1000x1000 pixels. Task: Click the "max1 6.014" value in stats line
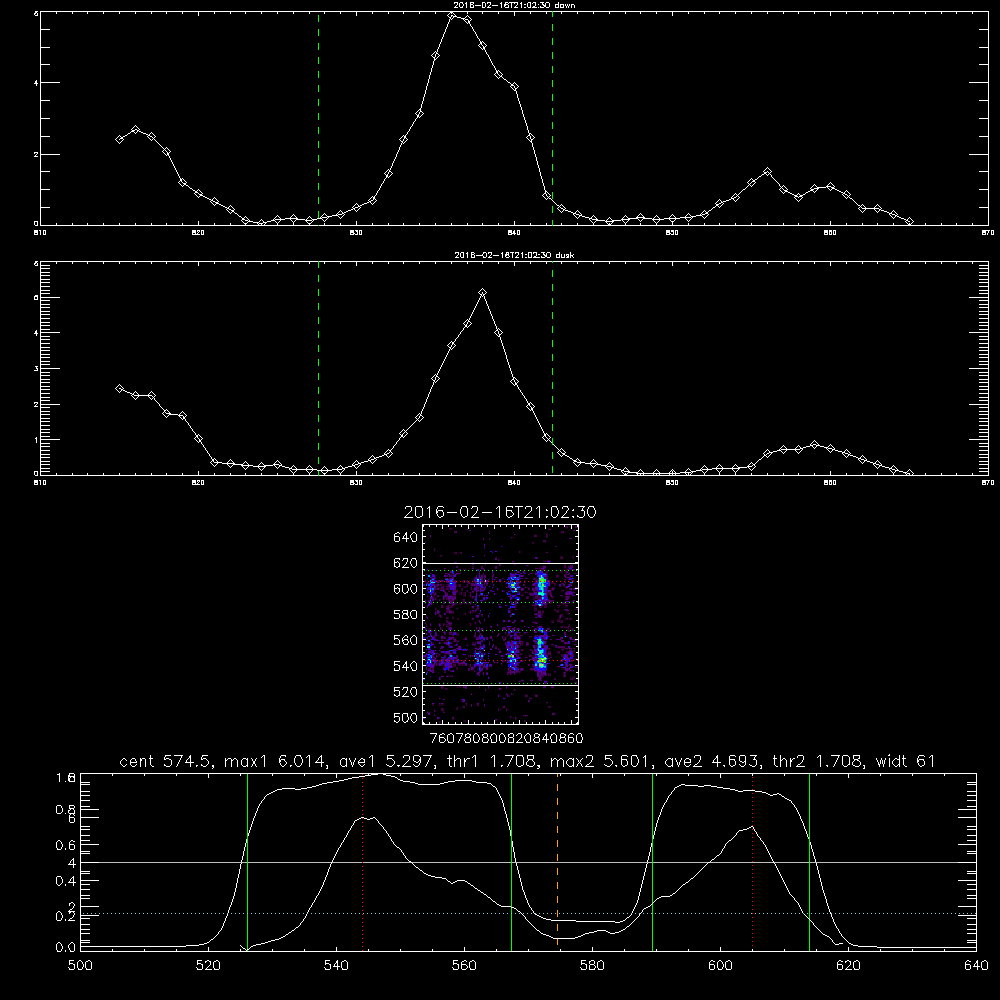pos(273,761)
